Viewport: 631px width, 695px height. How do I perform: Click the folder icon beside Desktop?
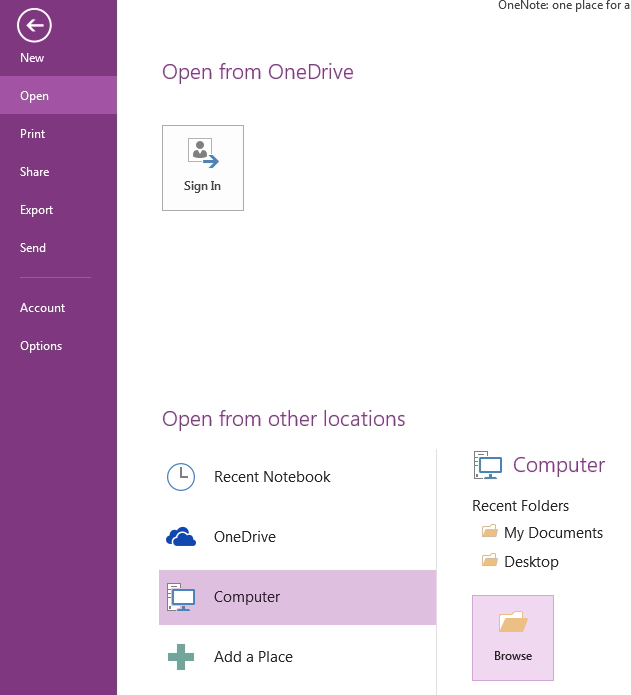489,561
